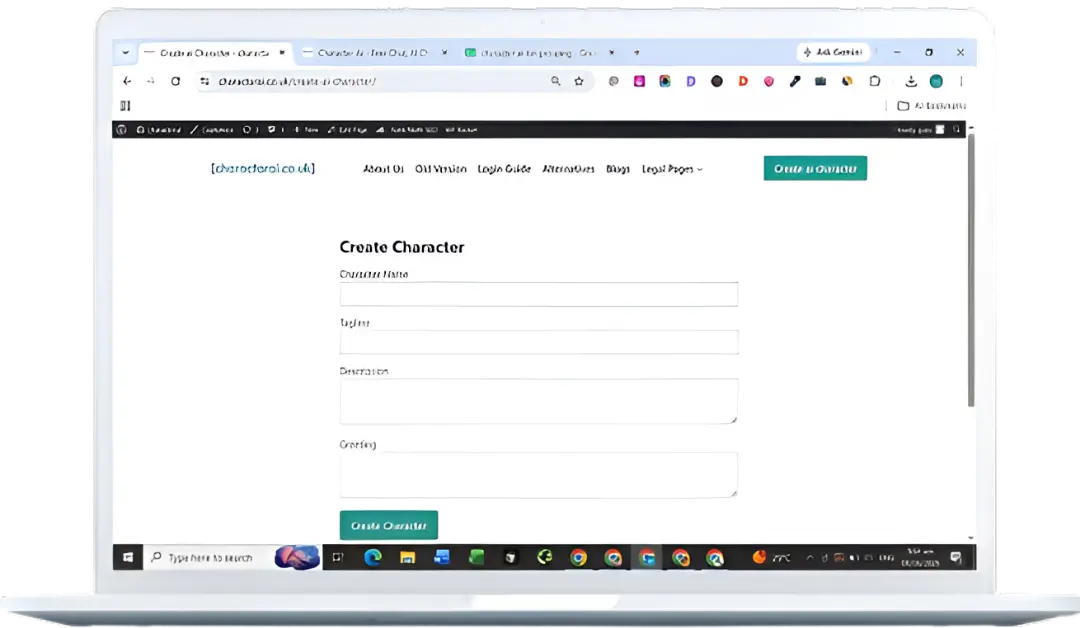Click the New link in the admin bar
1080x628 pixels.
[307, 129]
